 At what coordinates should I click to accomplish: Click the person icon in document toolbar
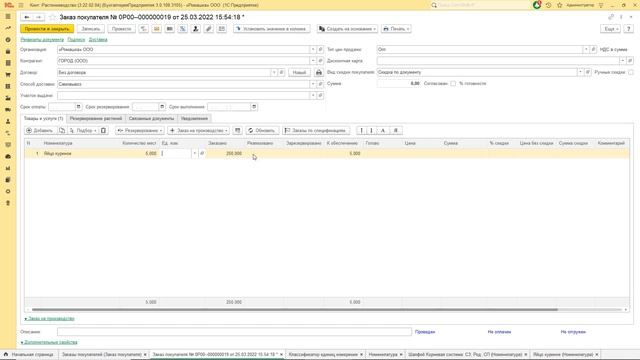pyautogui.click(x=196, y=29)
